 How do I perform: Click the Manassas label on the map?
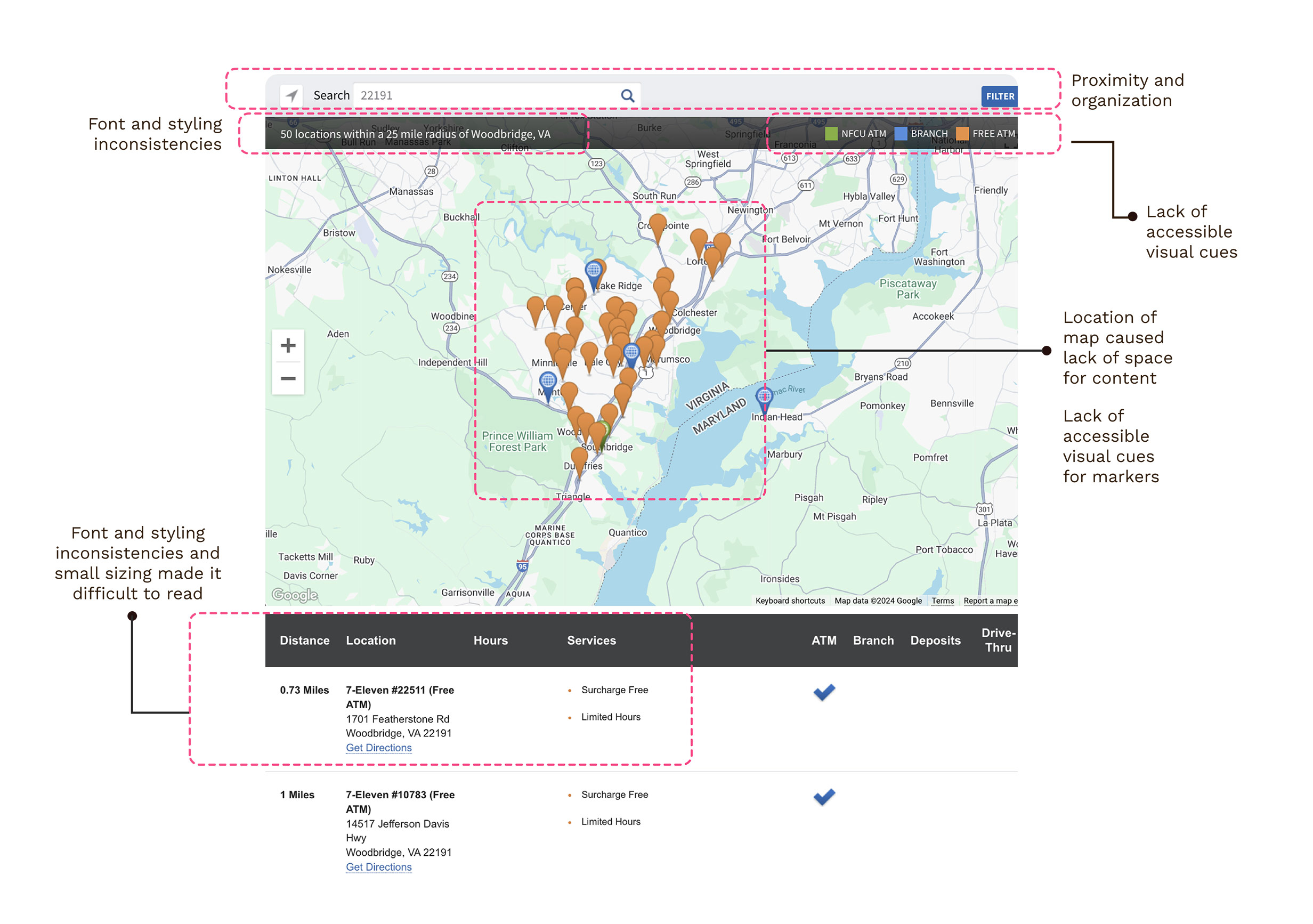[411, 191]
